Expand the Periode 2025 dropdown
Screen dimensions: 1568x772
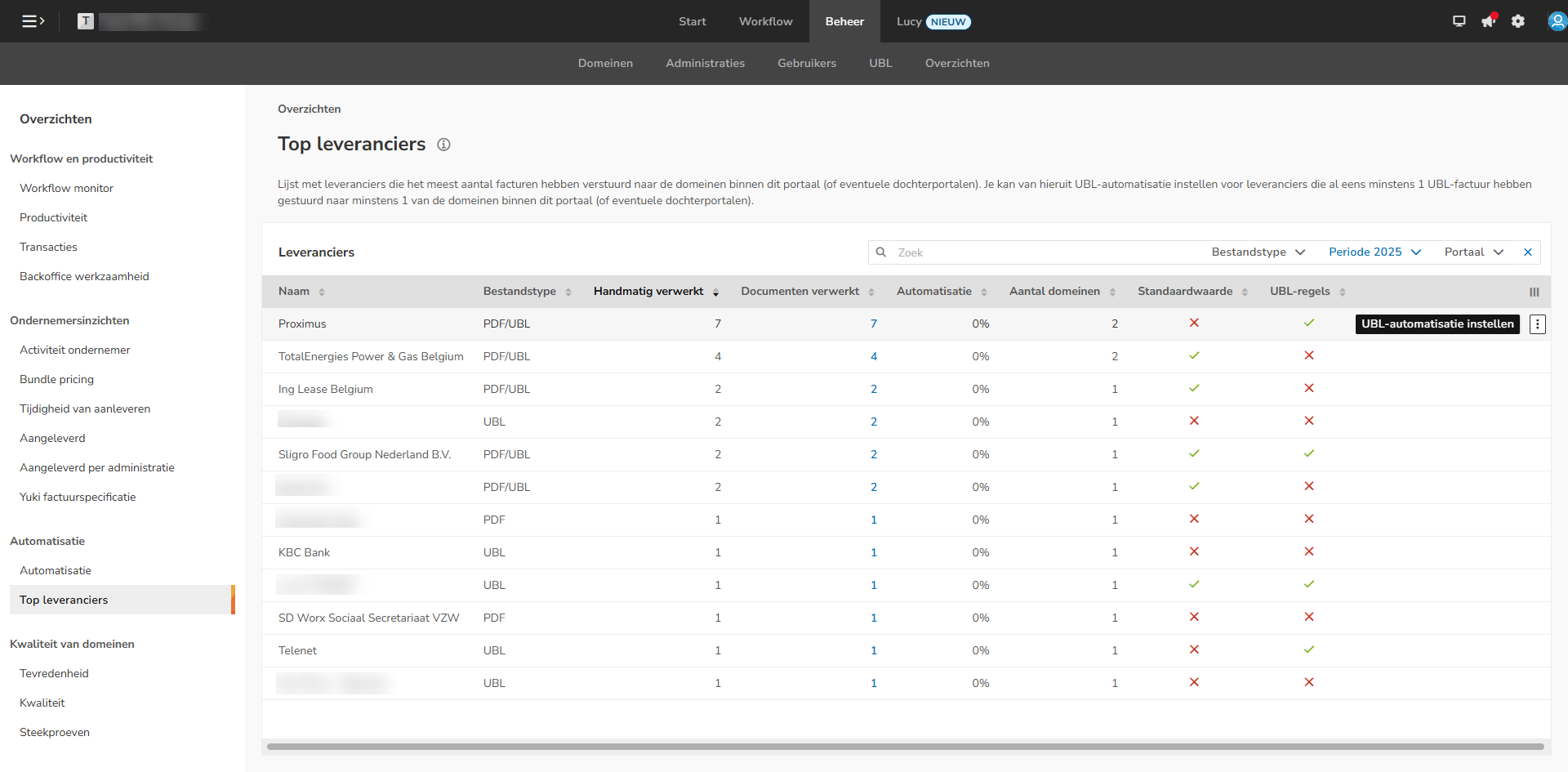coord(1374,252)
